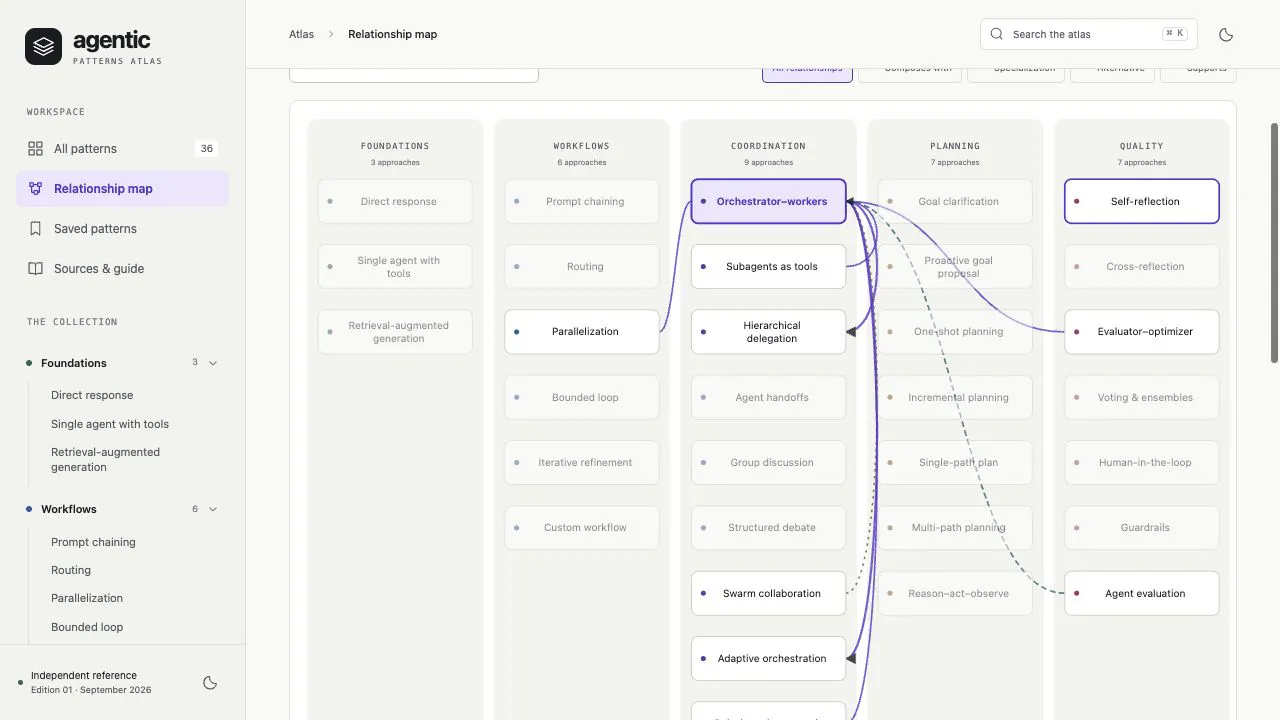Image resolution: width=1280 pixels, height=720 pixels.
Task: Select Relationship map in the sidebar
Action: click(x=122, y=189)
